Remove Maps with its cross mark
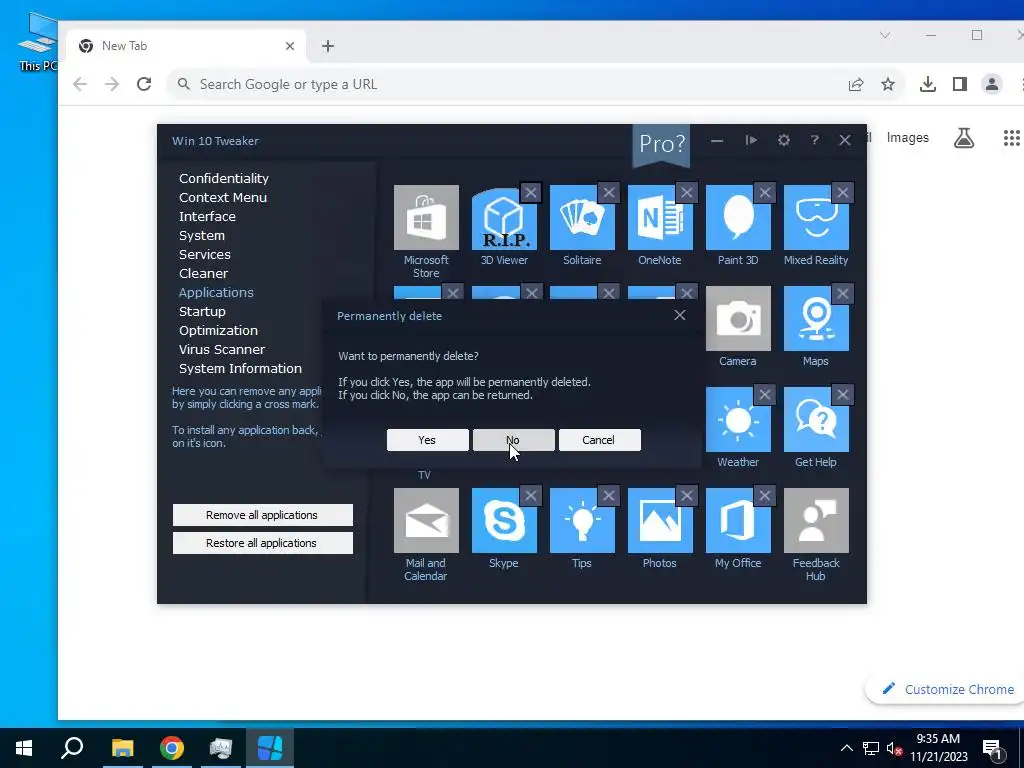 point(842,294)
